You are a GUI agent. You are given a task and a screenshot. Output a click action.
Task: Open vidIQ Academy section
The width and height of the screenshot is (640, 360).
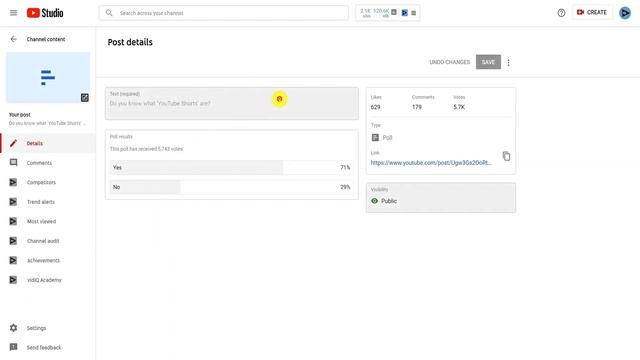pos(48,280)
